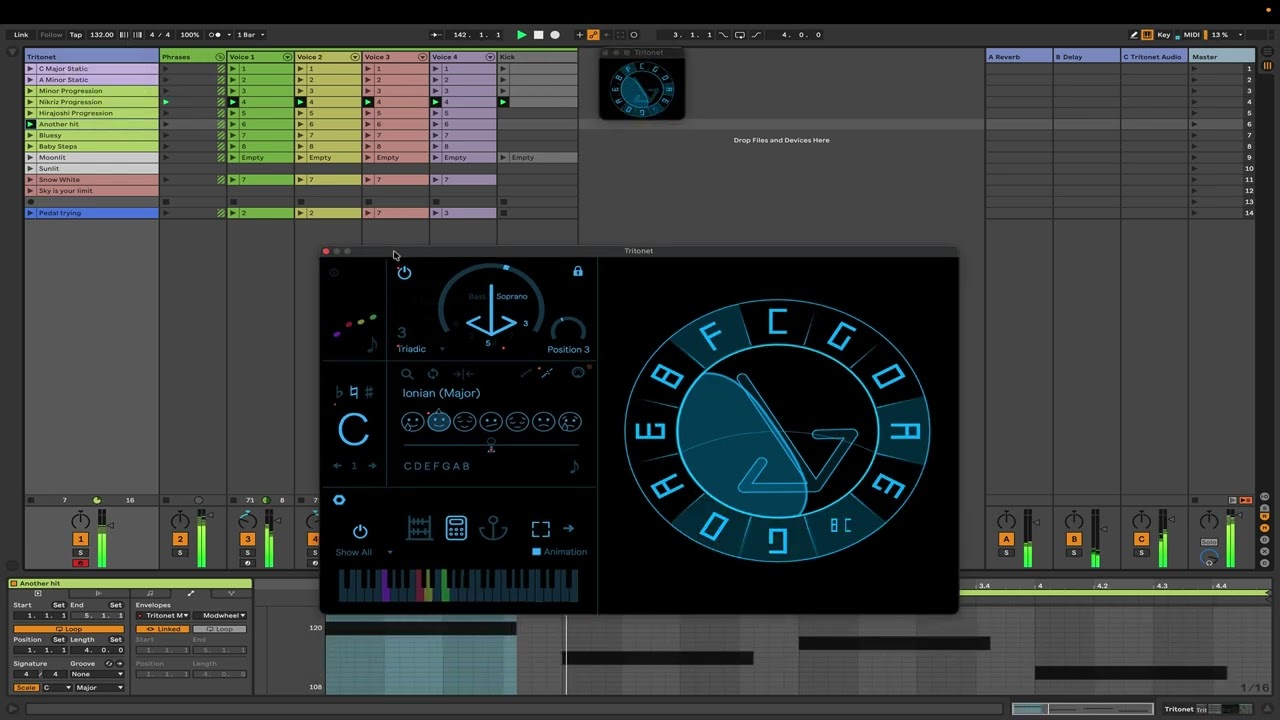Stop the transport in Ableton
The image size is (1280, 720).
coord(538,35)
